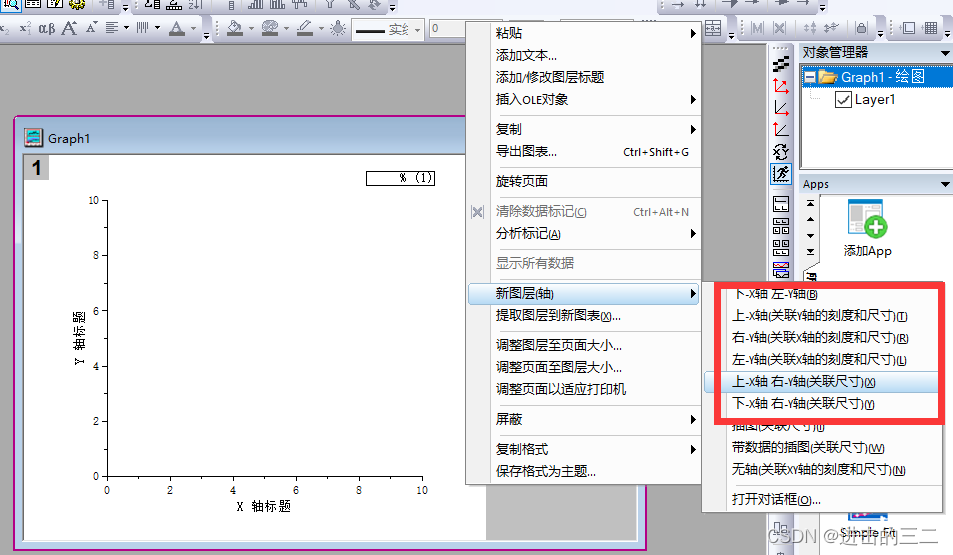Click the red rescale axes icon

781,86
